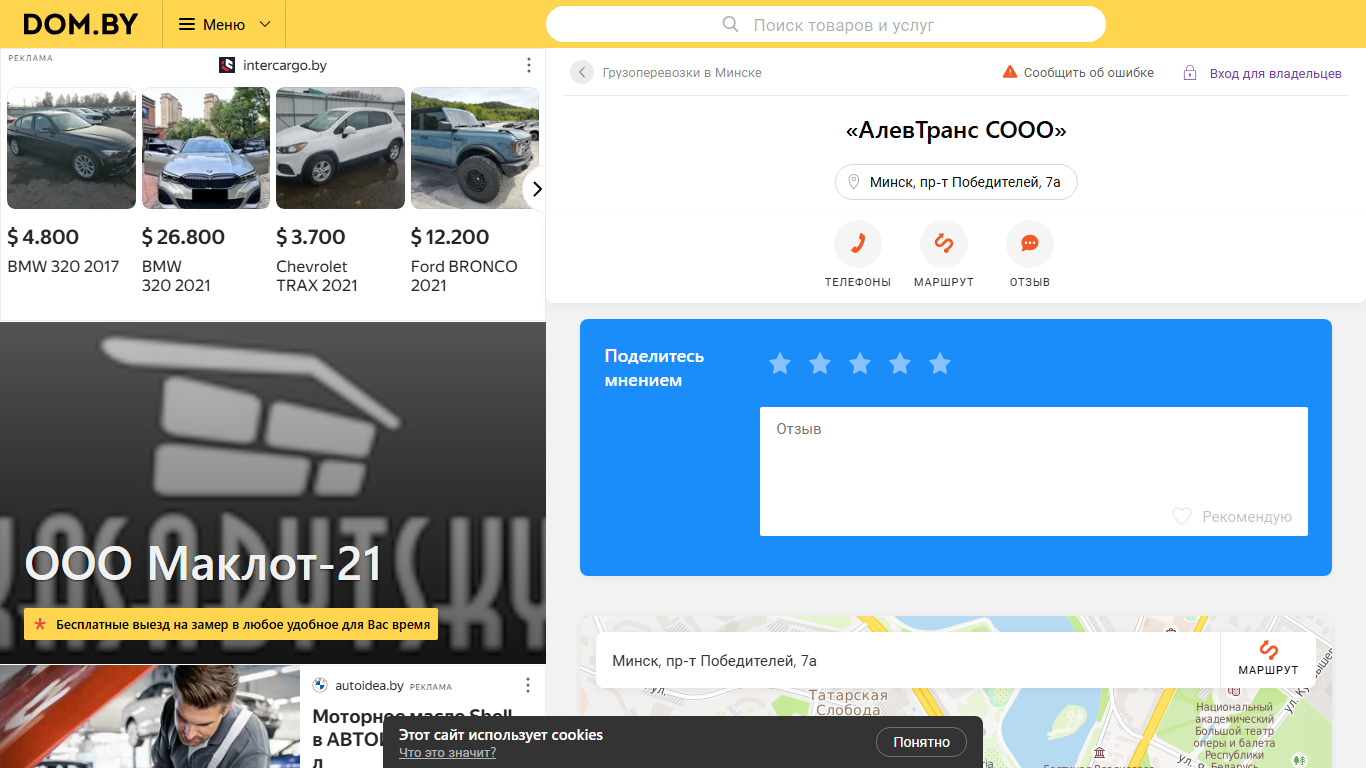Toggle the Рекомендую heart
This screenshot has height=768, width=1366.
(1182, 516)
